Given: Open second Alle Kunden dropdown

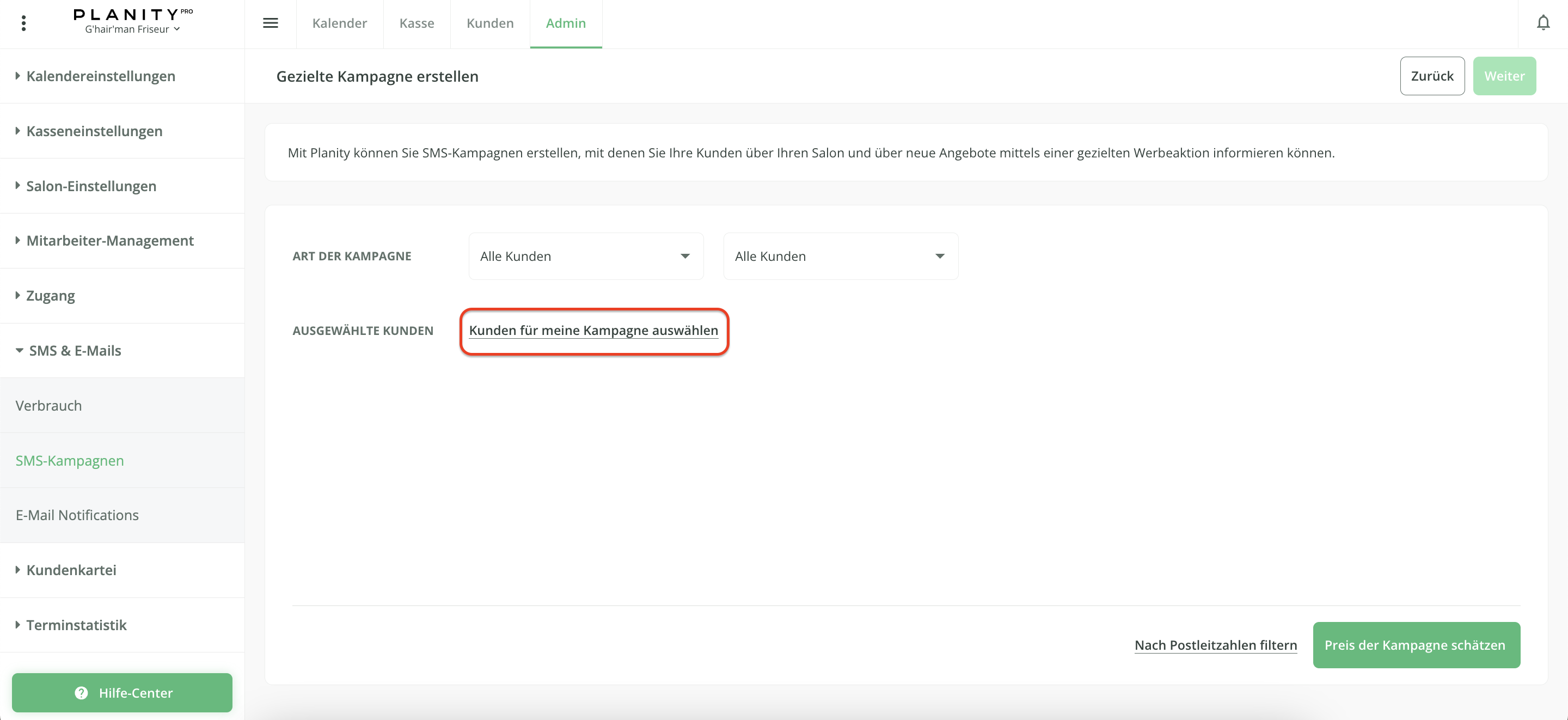Looking at the screenshot, I should click(x=840, y=257).
